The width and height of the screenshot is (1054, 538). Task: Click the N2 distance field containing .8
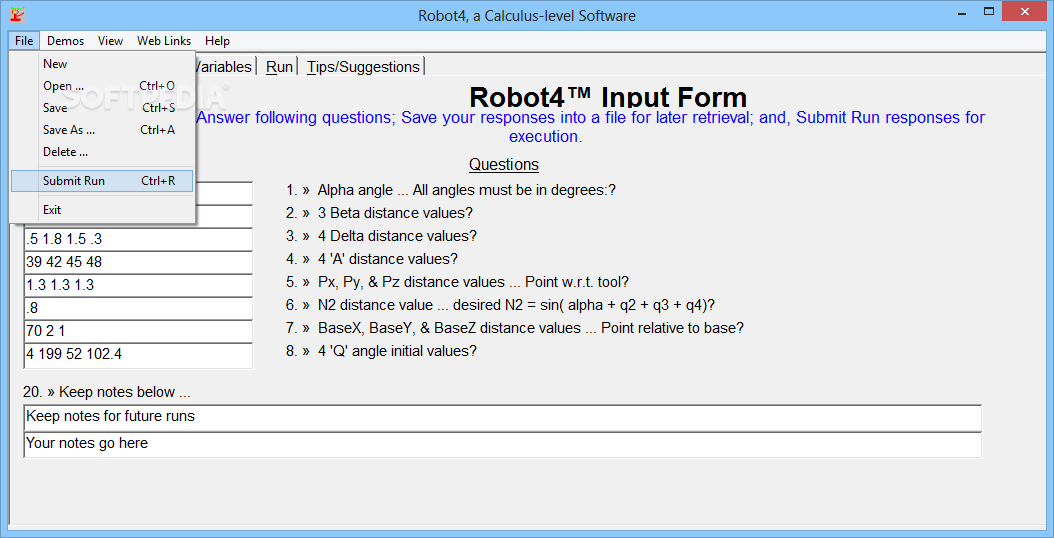click(x=138, y=308)
